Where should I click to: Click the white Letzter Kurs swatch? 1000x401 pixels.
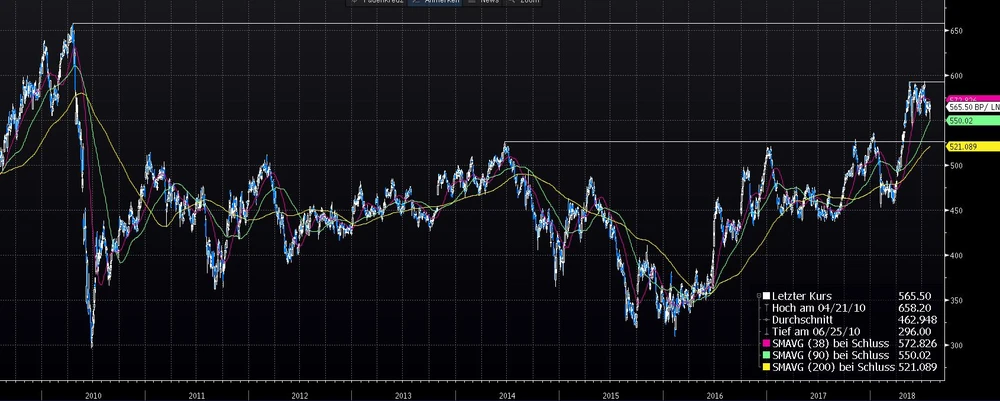(x=765, y=296)
